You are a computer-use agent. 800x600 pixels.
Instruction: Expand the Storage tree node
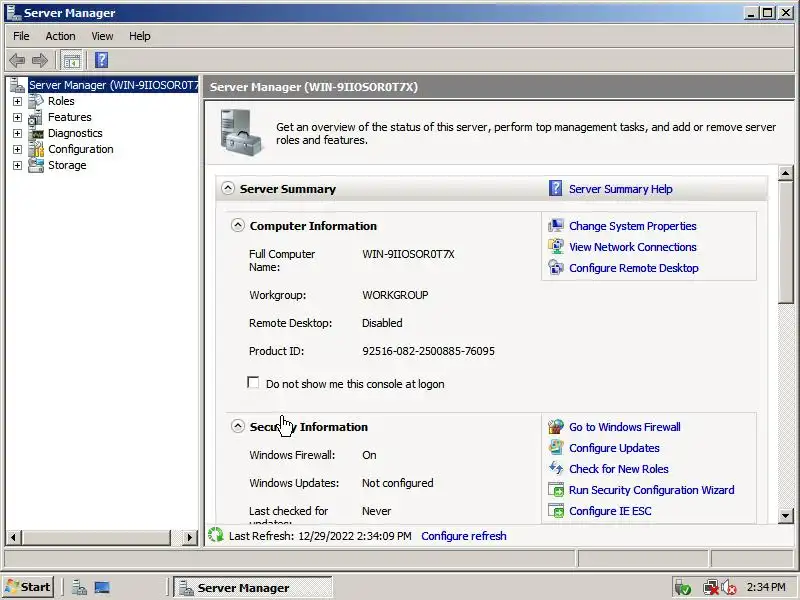17,166
